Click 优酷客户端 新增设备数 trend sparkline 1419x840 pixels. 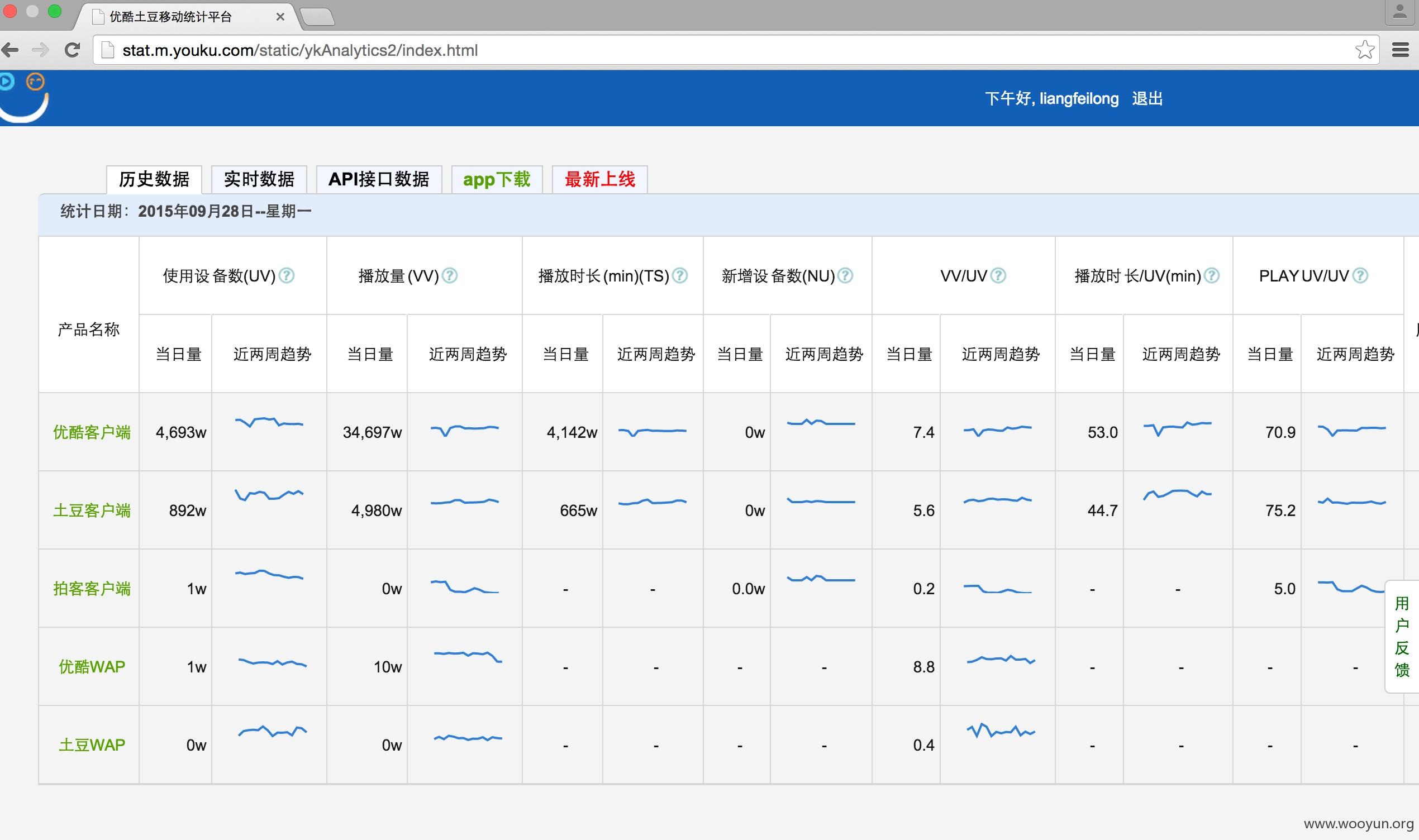(x=821, y=422)
